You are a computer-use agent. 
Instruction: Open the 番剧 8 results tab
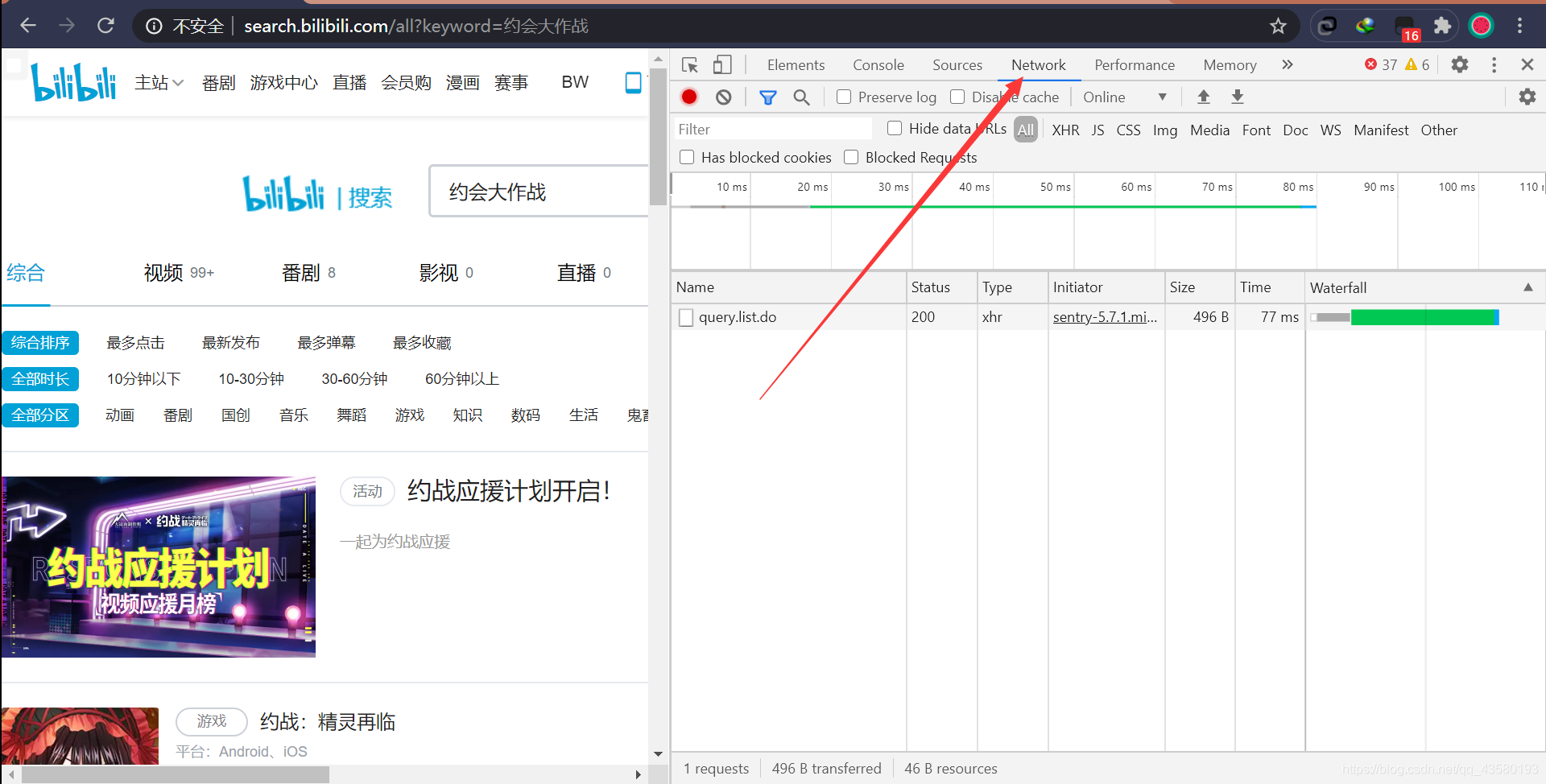(308, 273)
